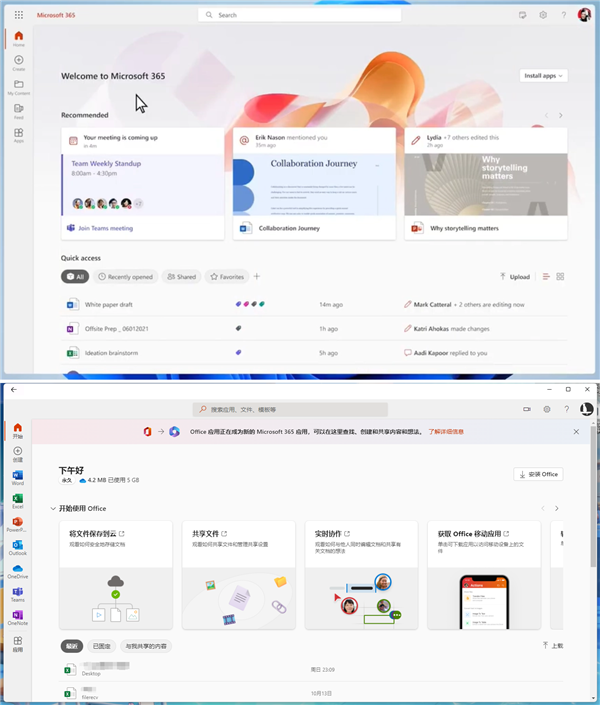Open the Team Weekly Standup card
600x705 pixels.
[x=143, y=185]
